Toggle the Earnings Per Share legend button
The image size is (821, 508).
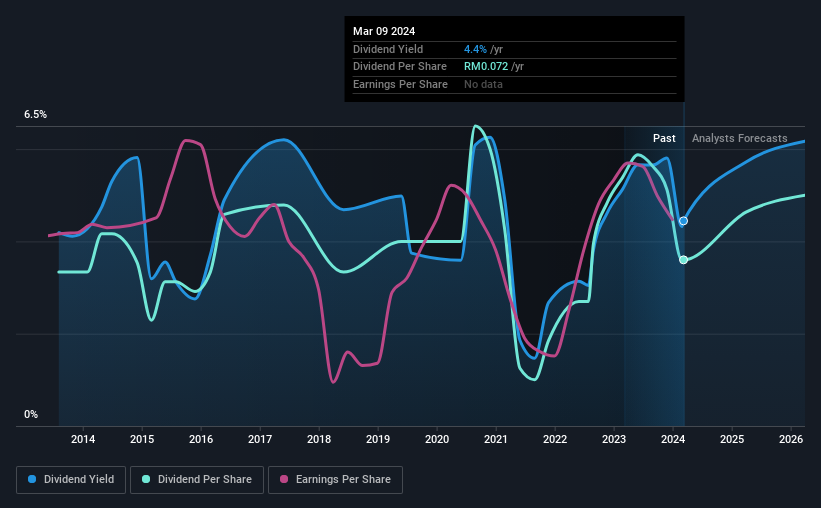tap(335, 480)
